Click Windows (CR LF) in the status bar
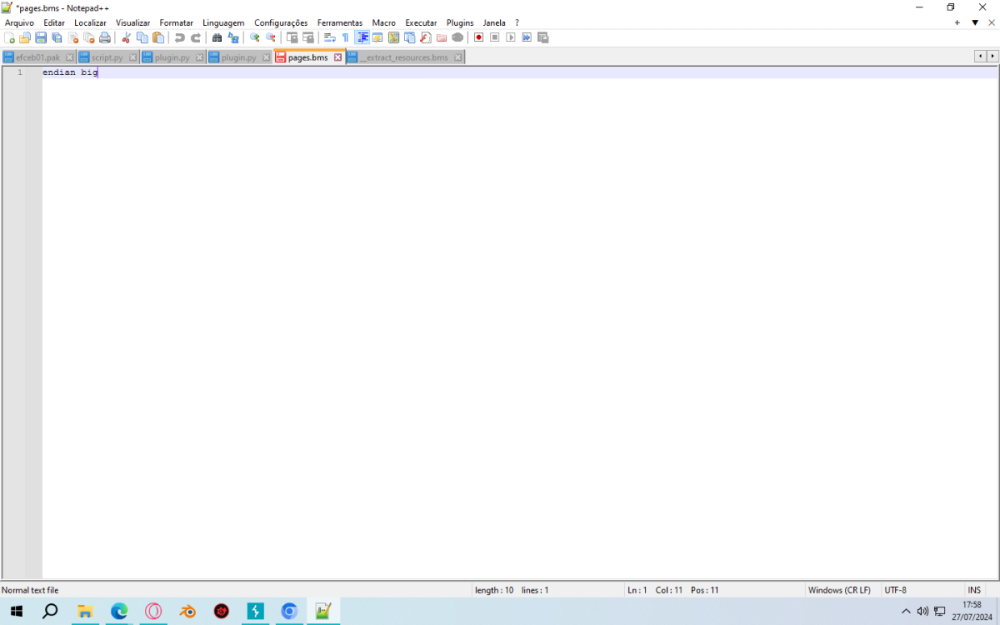Image resolution: width=1000 pixels, height=625 pixels. (x=839, y=590)
